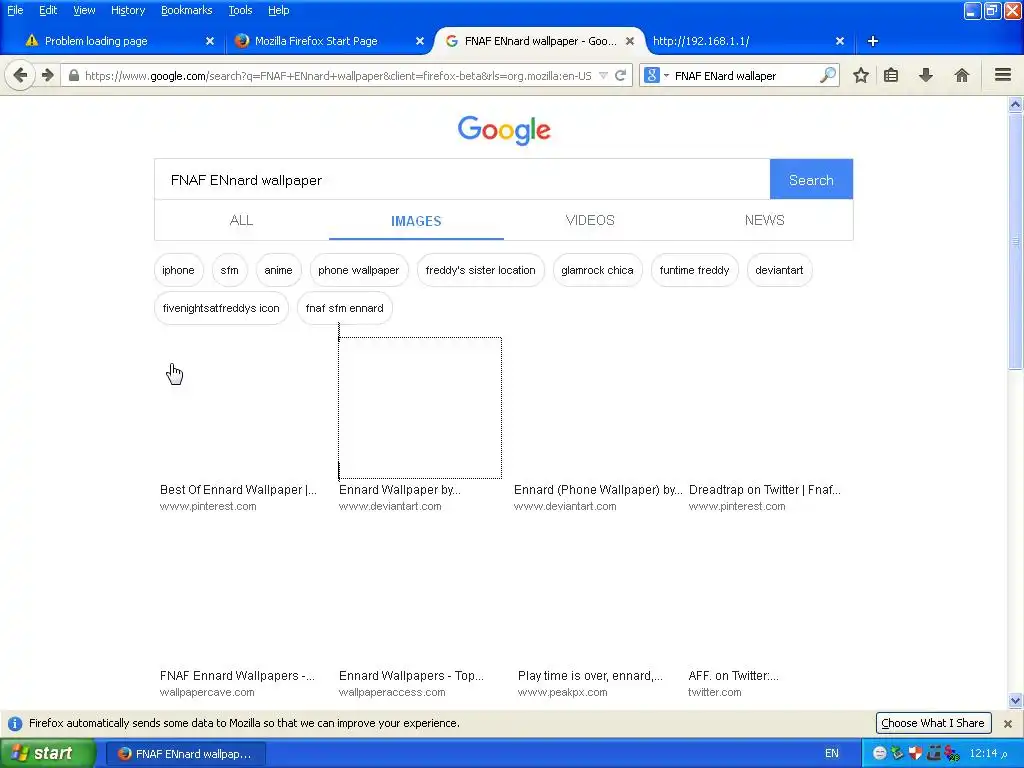
Task: Filter images by iphone chip
Action: [x=178, y=270]
